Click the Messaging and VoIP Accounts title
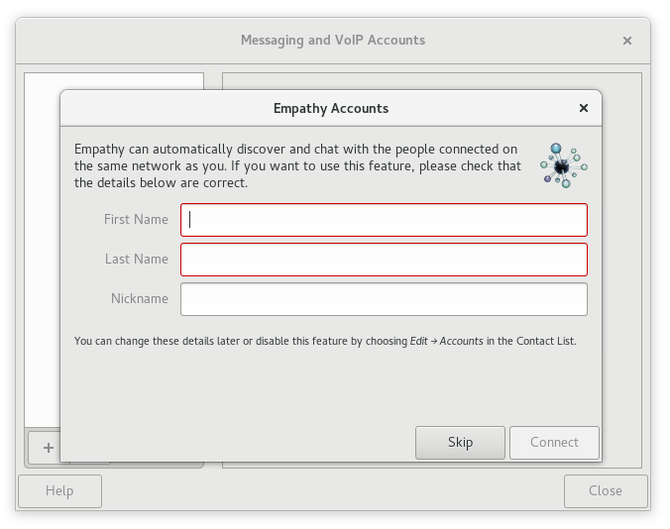Viewport: 670px width, 529px height. pyautogui.click(x=333, y=40)
